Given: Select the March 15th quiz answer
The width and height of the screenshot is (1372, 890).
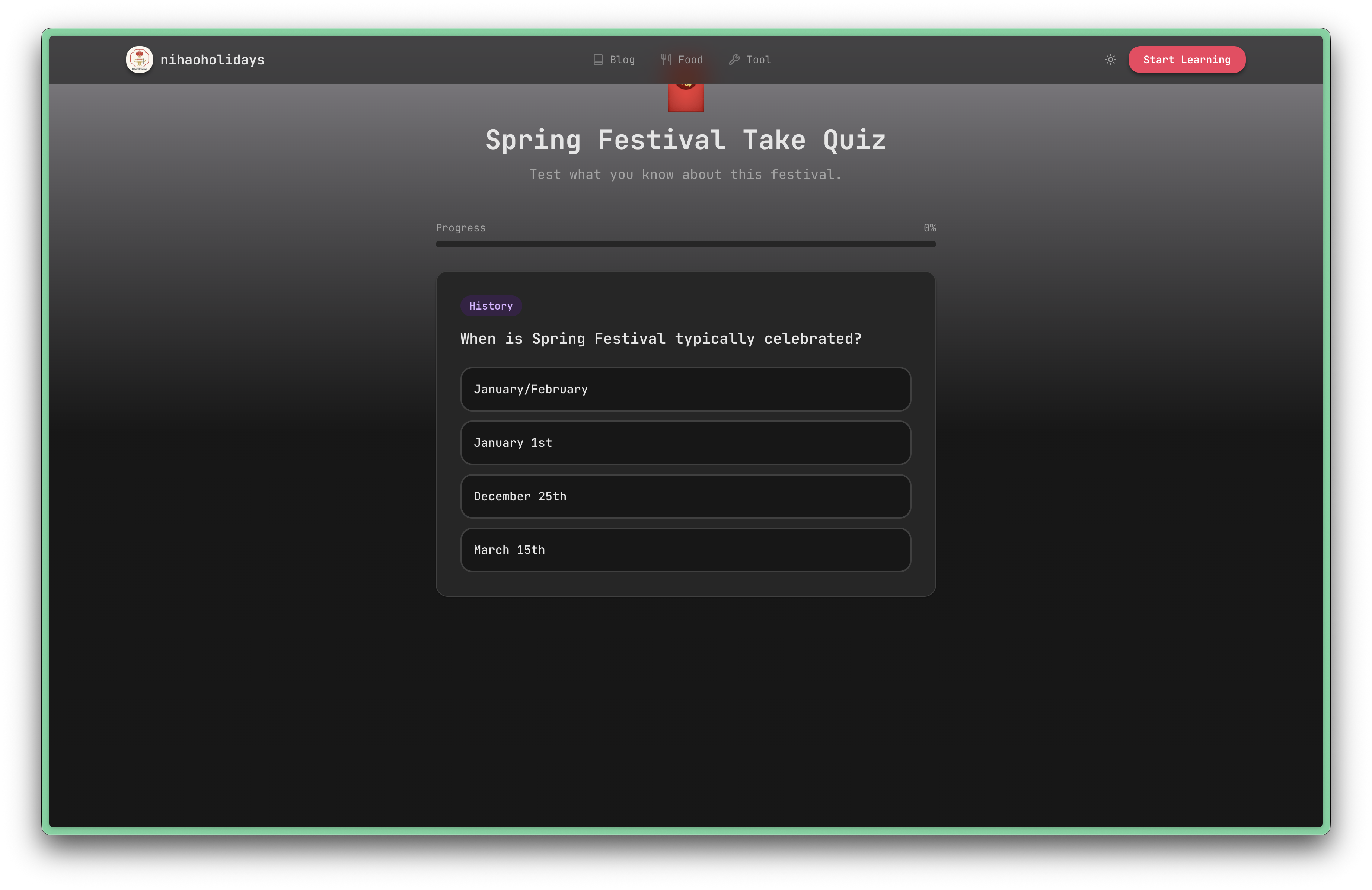Looking at the screenshot, I should tap(685, 550).
